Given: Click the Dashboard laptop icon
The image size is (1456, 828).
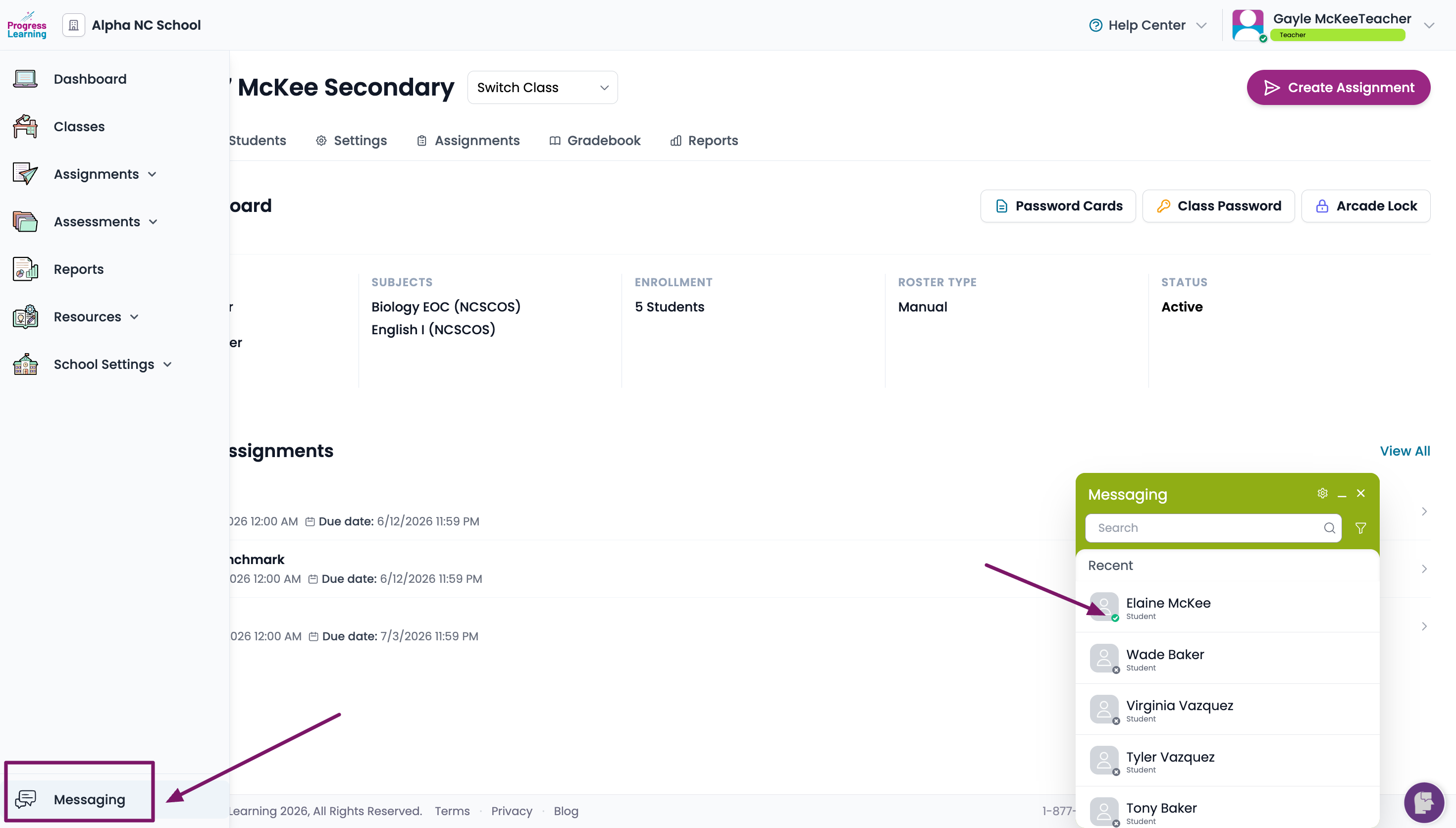Looking at the screenshot, I should (x=25, y=79).
